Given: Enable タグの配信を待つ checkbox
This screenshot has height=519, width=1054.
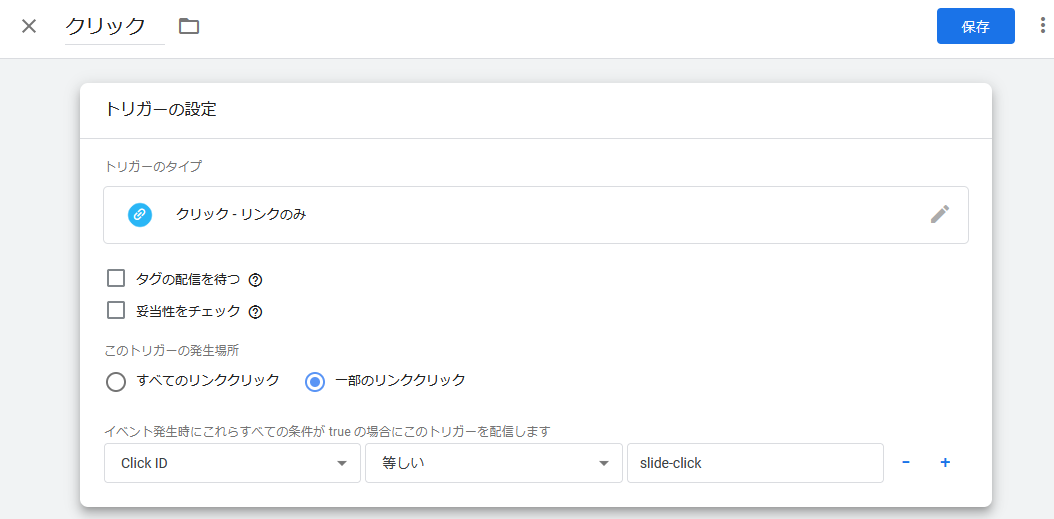Looking at the screenshot, I should [116, 278].
